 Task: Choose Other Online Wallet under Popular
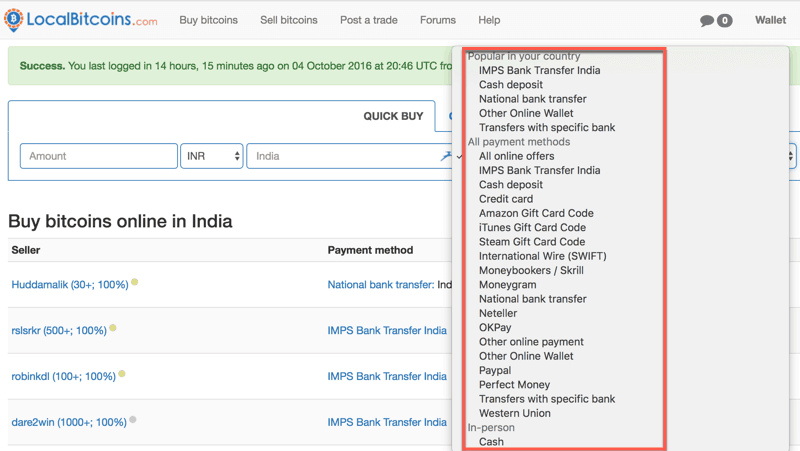point(526,113)
